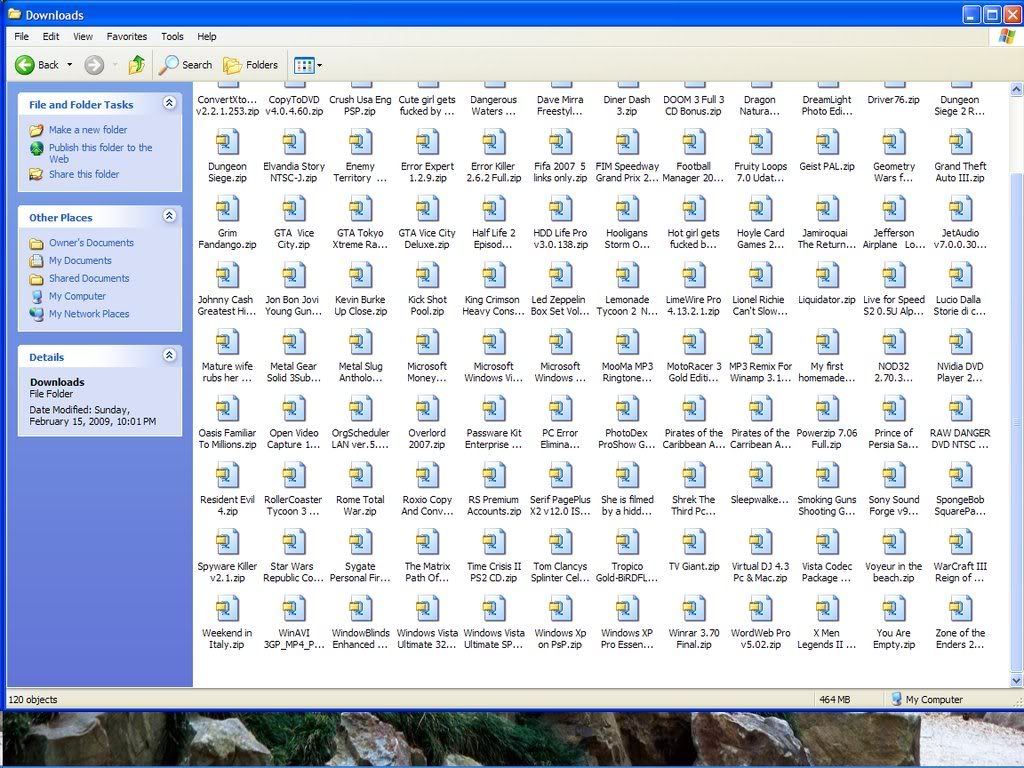Viewport: 1024px width, 768px height.
Task: Click the Downloads folder title bar icon
Action: [x=14, y=14]
